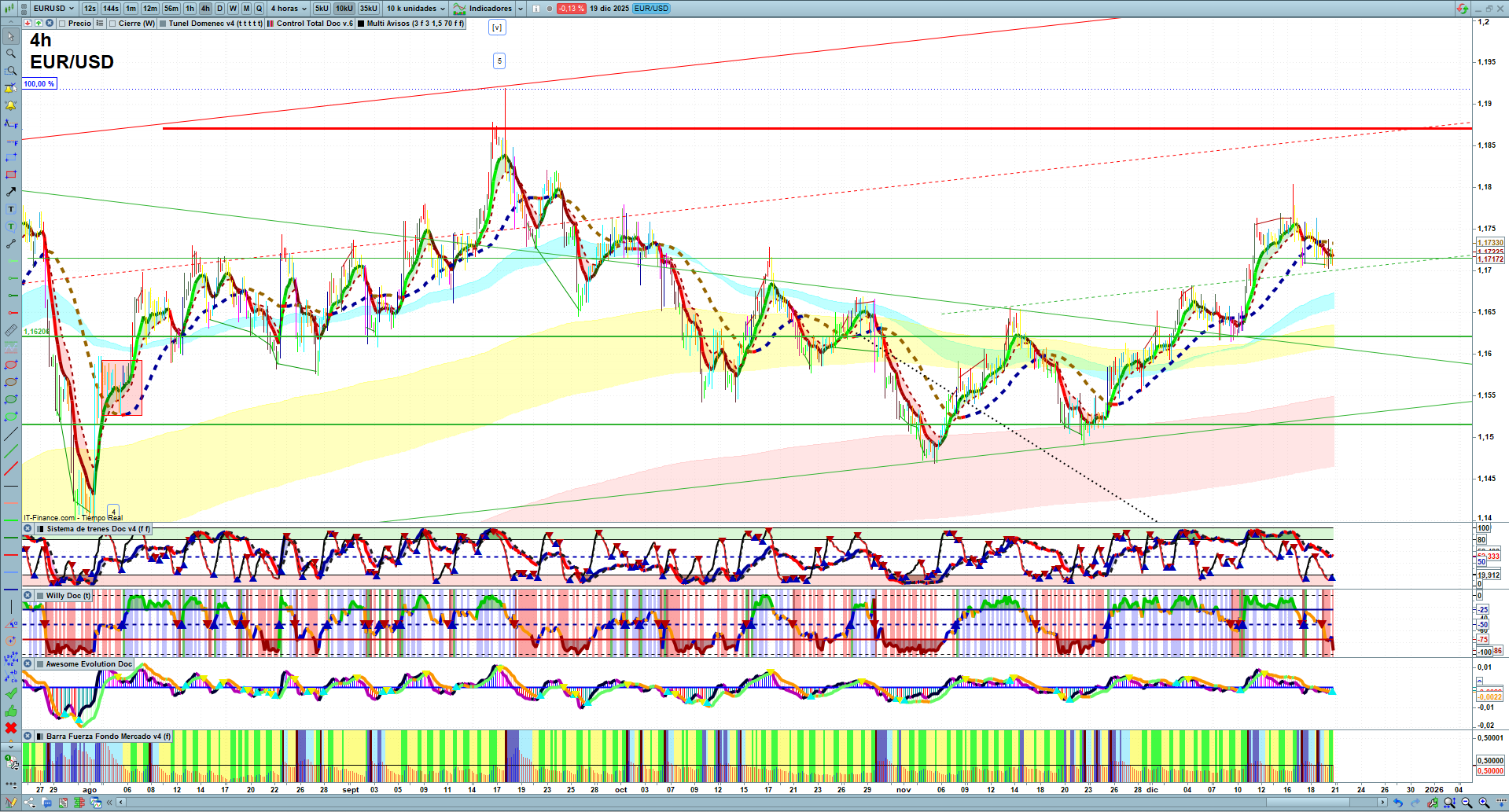Click the green thumbs-up icon

(x=11, y=711)
